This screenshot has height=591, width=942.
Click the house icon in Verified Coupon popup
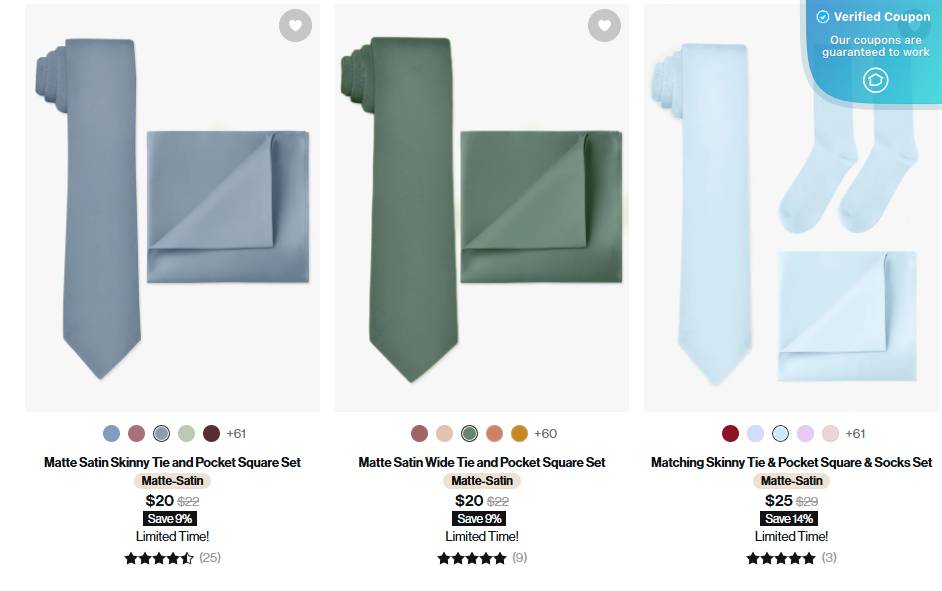[x=875, y=80]
